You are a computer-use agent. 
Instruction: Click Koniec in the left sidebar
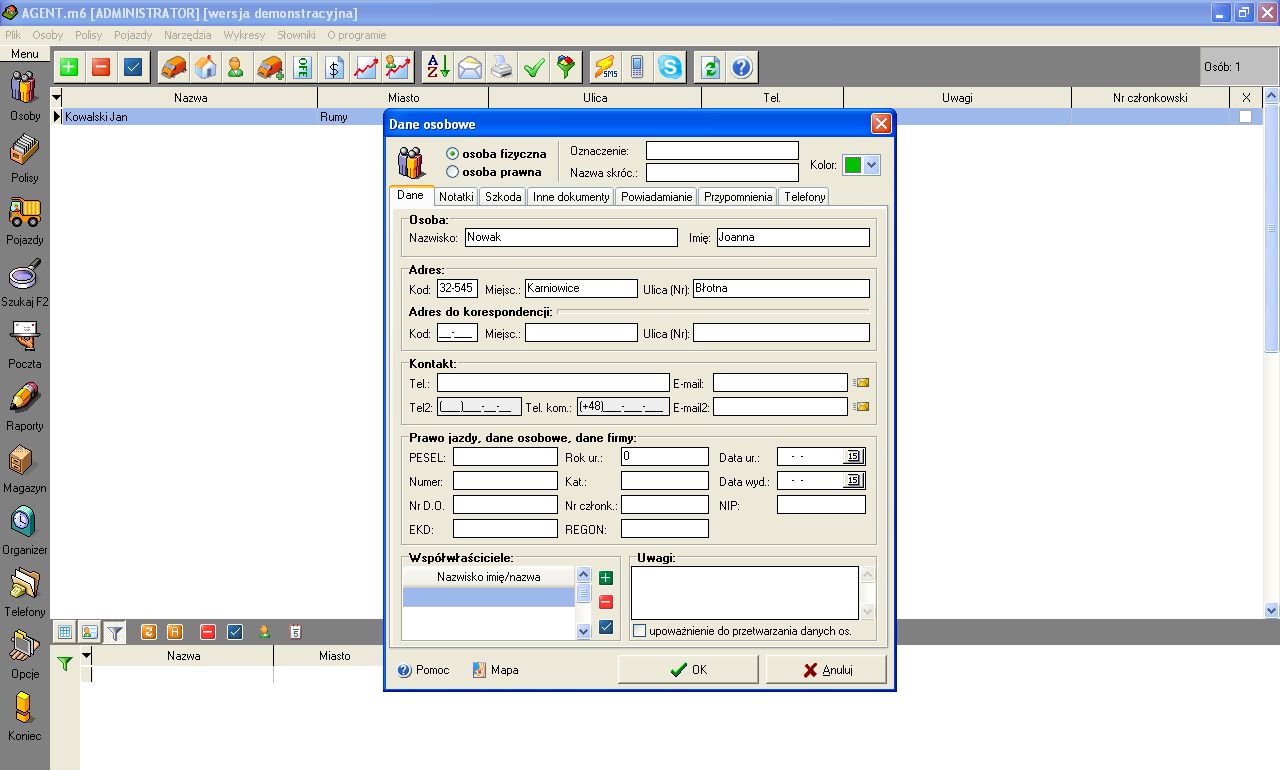coord(25,716)
